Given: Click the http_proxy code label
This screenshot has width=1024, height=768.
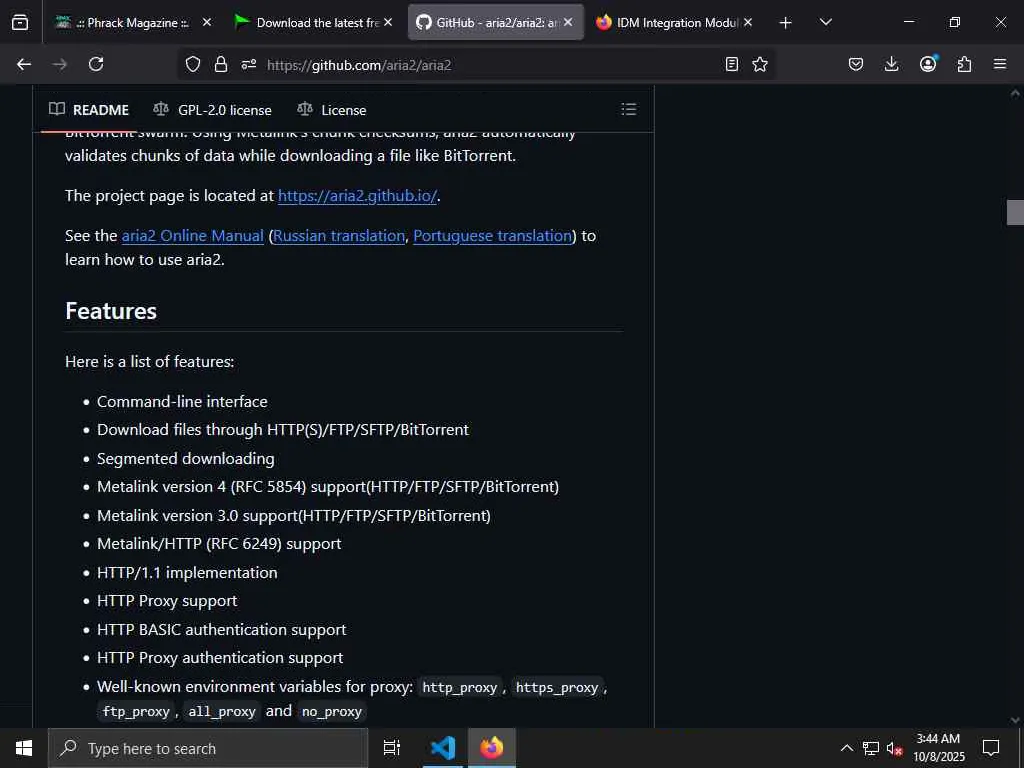Looking at the screenshot, I should pos(460,688).
